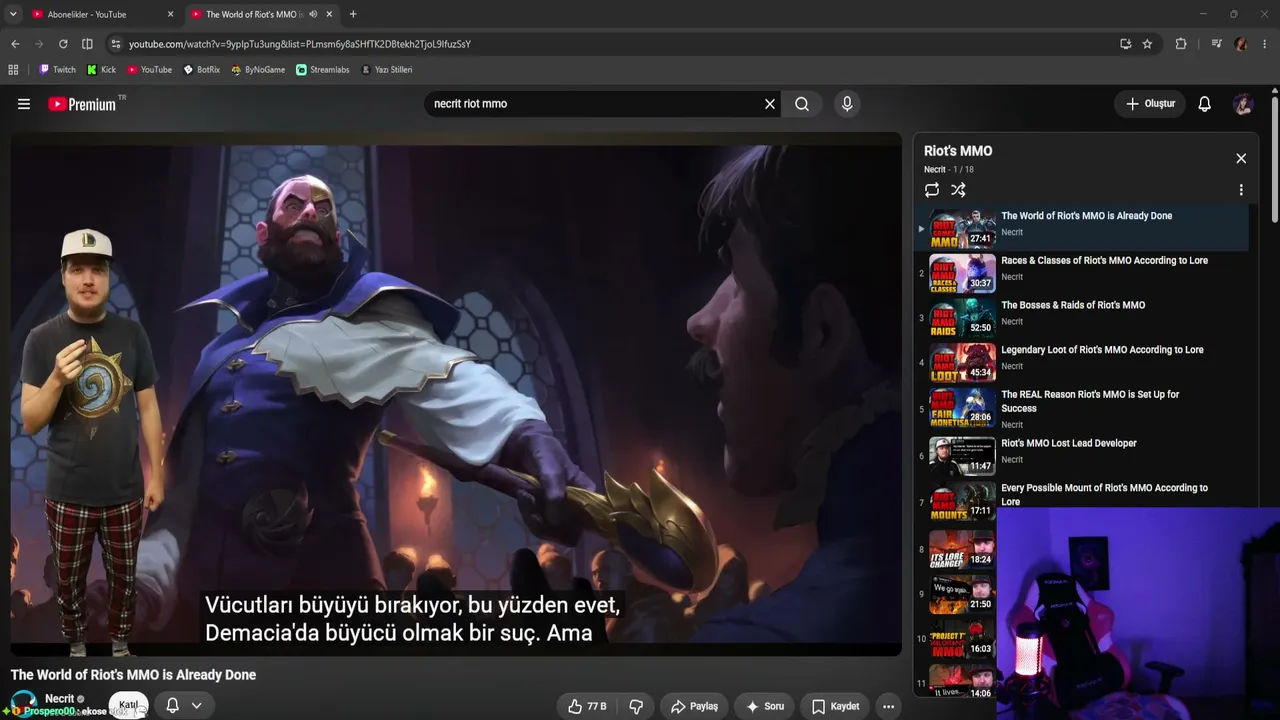The image size is (1280, 720).
Task: Close the Abonelikler - YouTube tab
Action: (171, 14)
